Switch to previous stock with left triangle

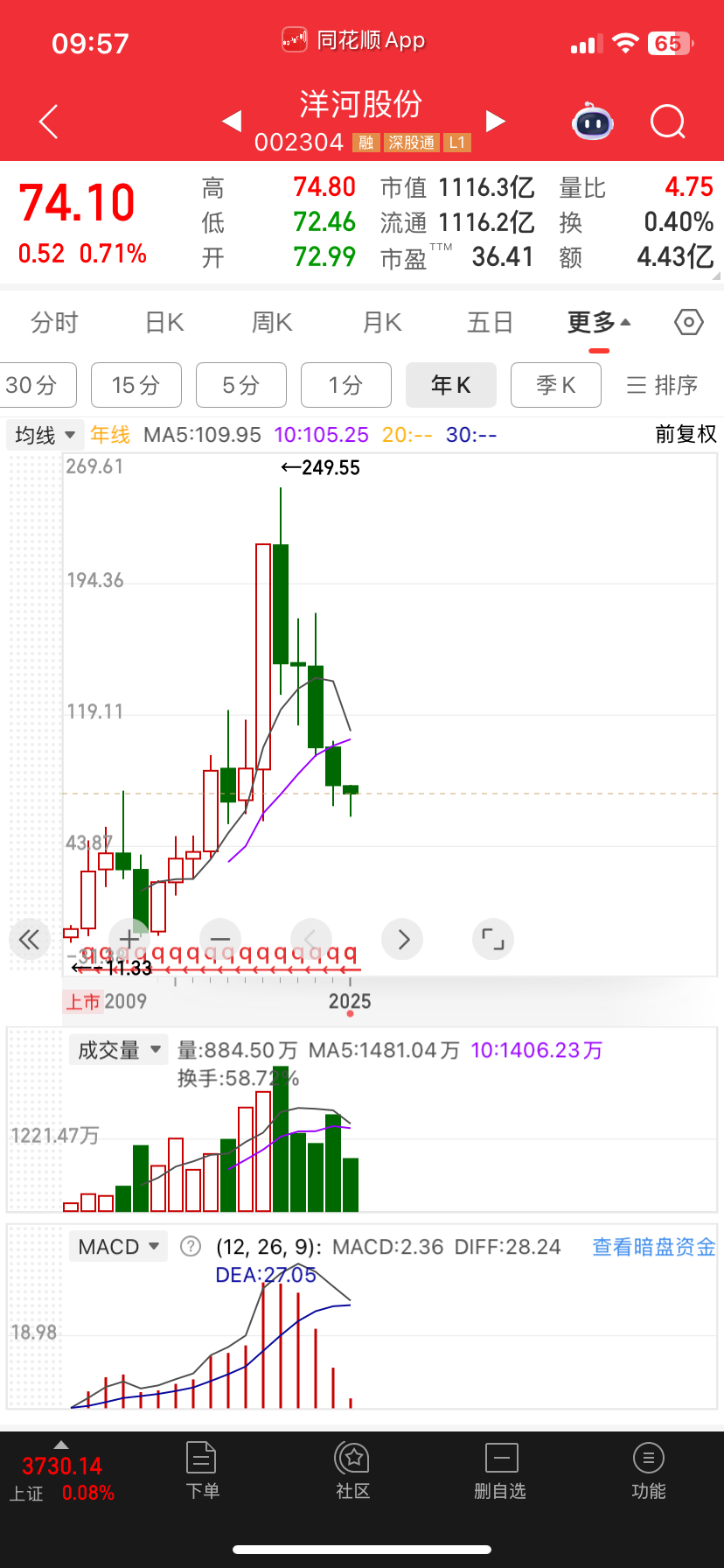[232, 121]
